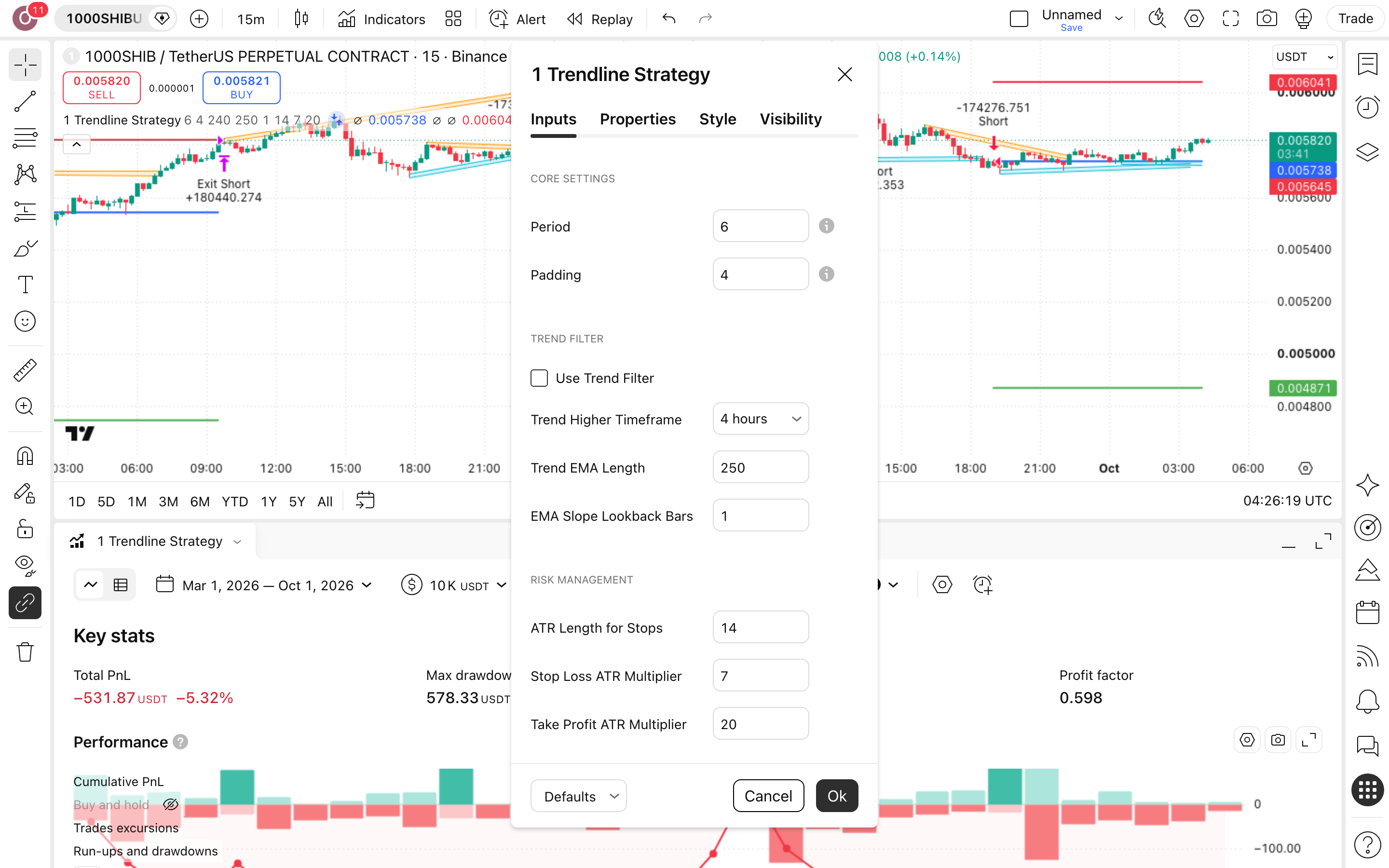Open the Indicators dialog
This screenshot has width=1389, height=868.
pos(381,19)
